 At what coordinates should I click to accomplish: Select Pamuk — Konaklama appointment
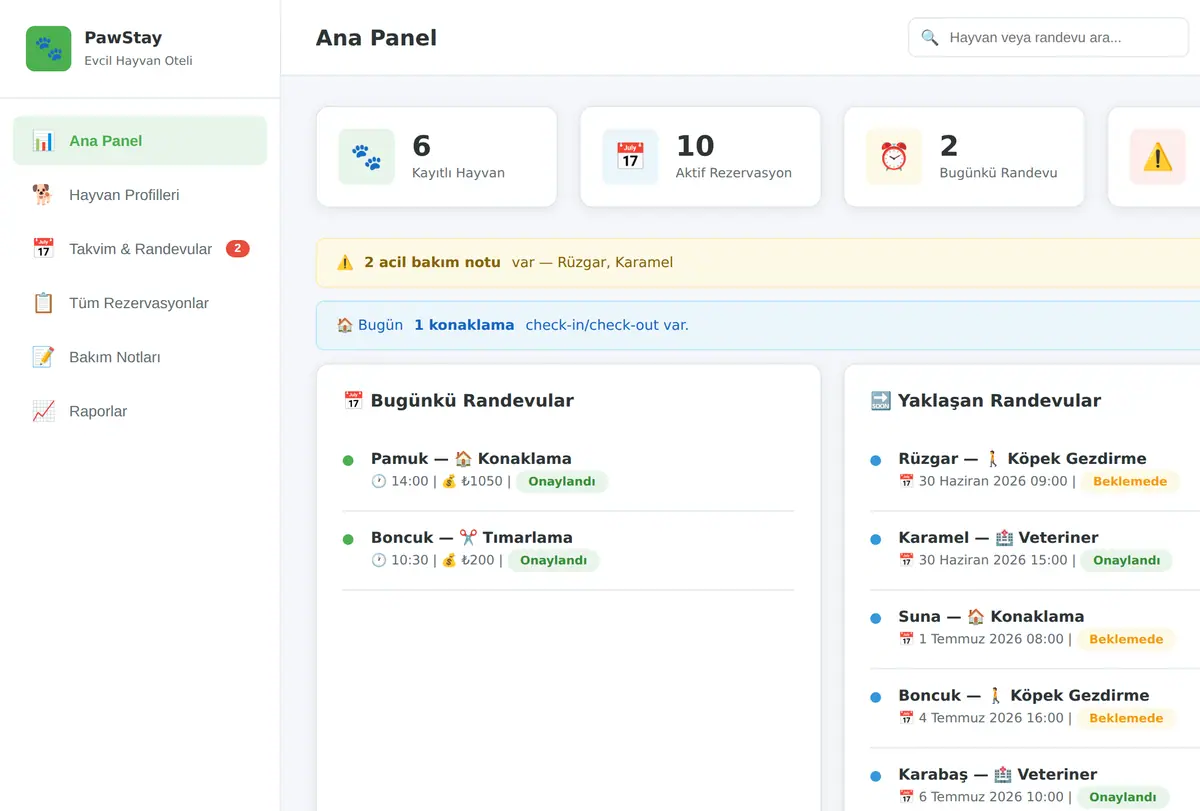(x=568, y=471)
